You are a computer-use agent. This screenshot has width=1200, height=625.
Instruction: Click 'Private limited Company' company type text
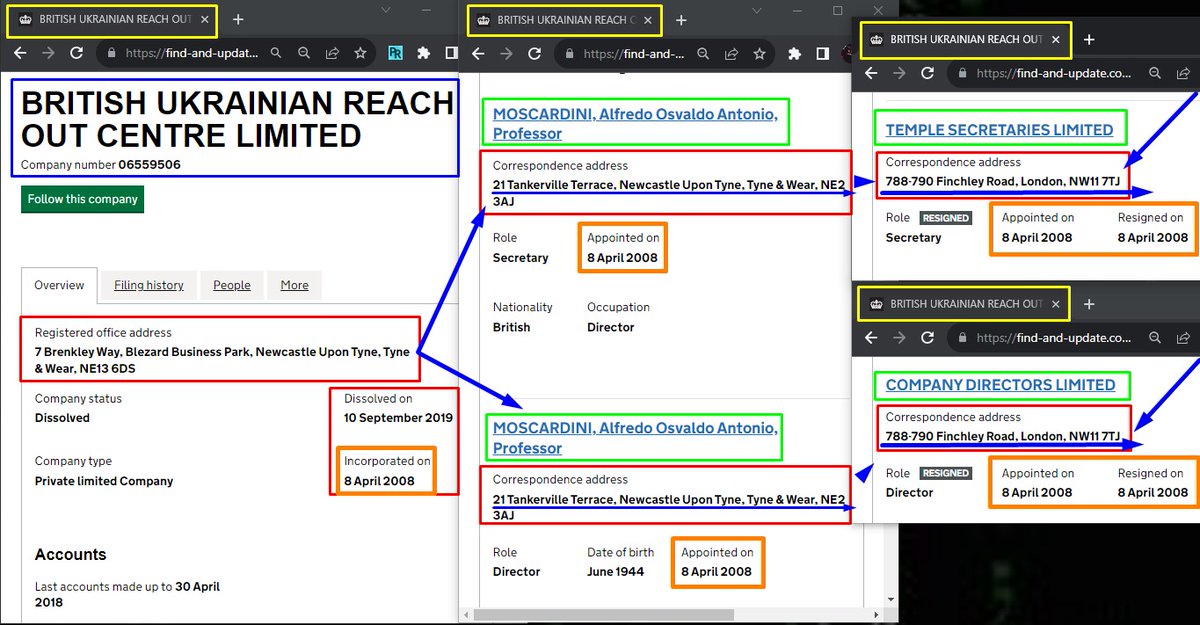[104, 481]
